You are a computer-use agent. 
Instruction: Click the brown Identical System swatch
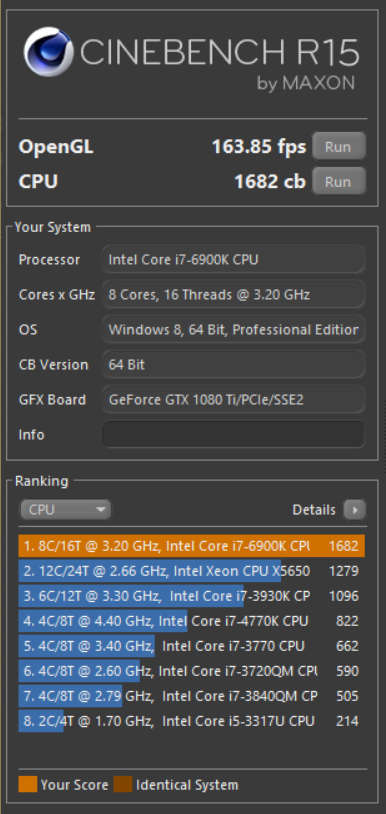123,784
